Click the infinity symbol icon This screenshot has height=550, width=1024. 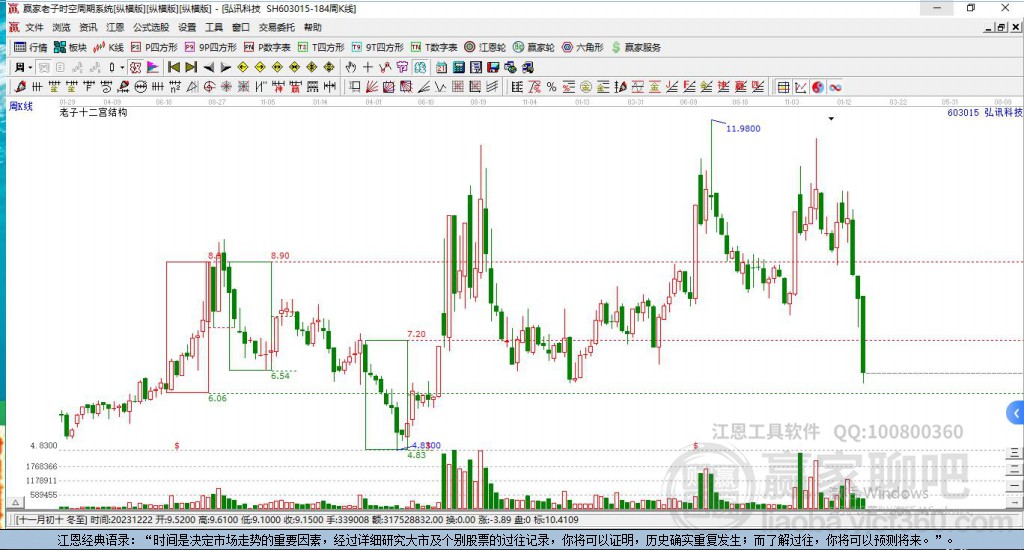834,87
